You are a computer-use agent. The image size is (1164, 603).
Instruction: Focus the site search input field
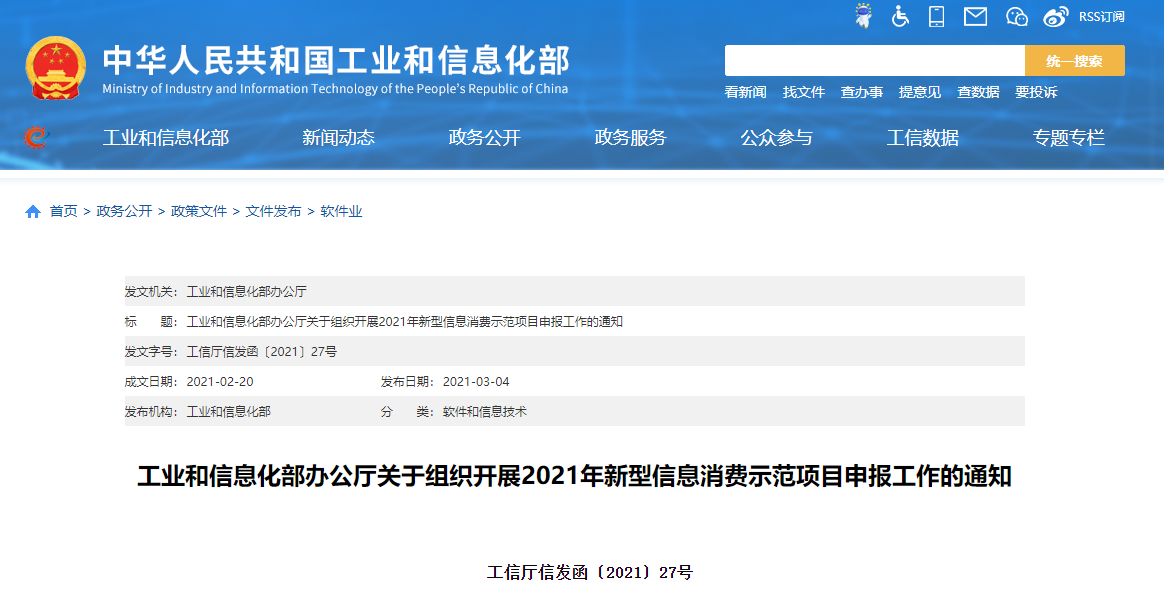(x=874, y=61)
